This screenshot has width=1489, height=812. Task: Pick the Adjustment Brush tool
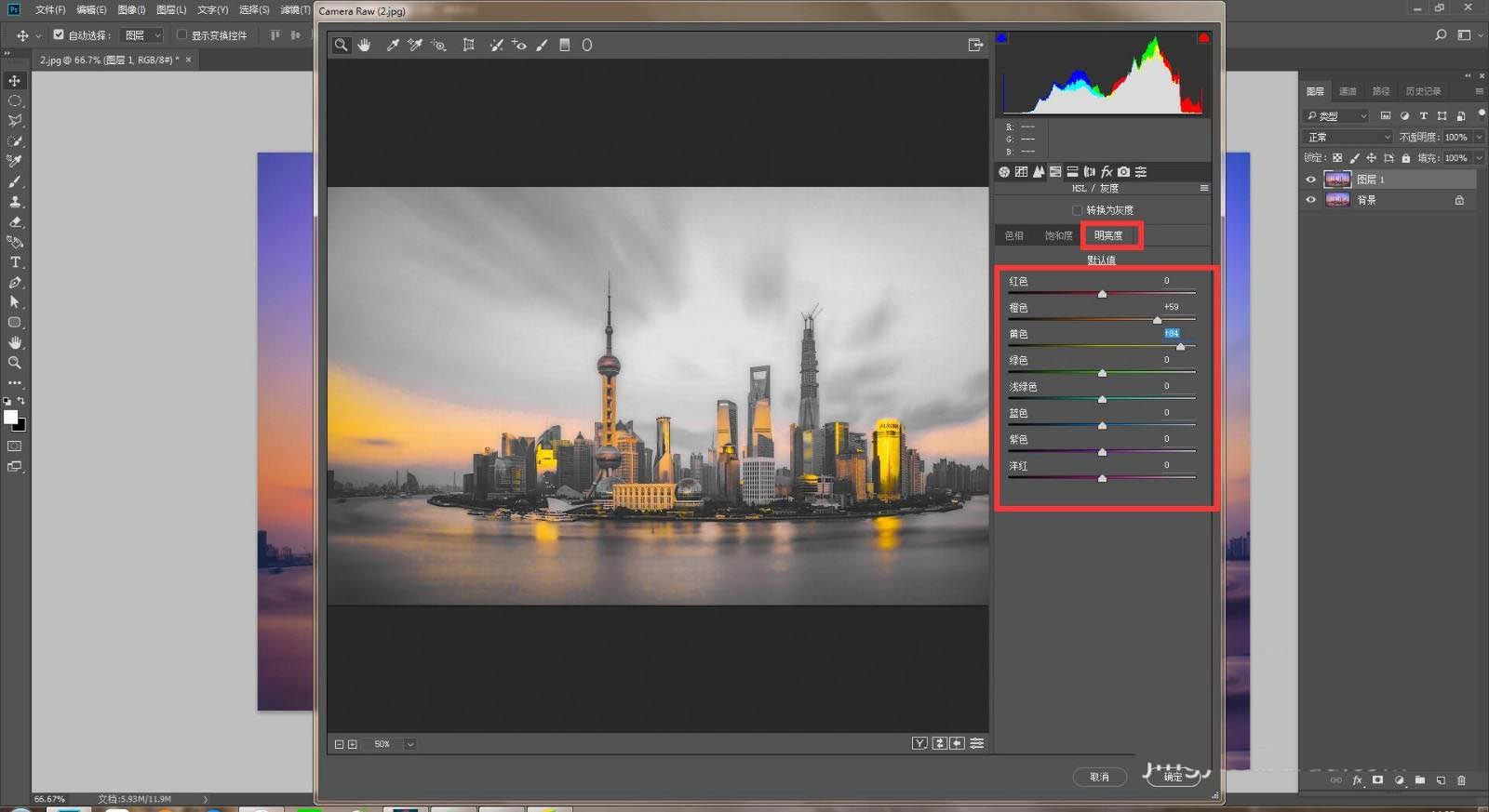pyautogui.click(x=542, y=45)
